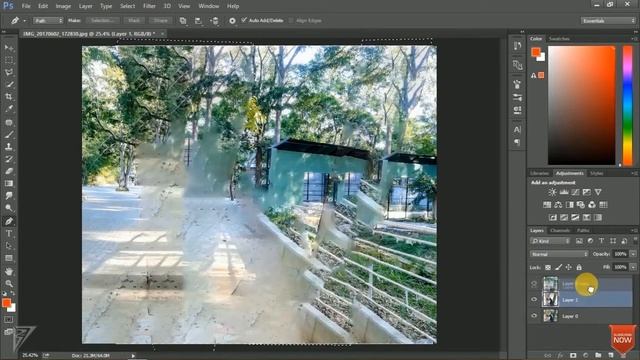Toggle lock all padlock icon

(579, 267)
